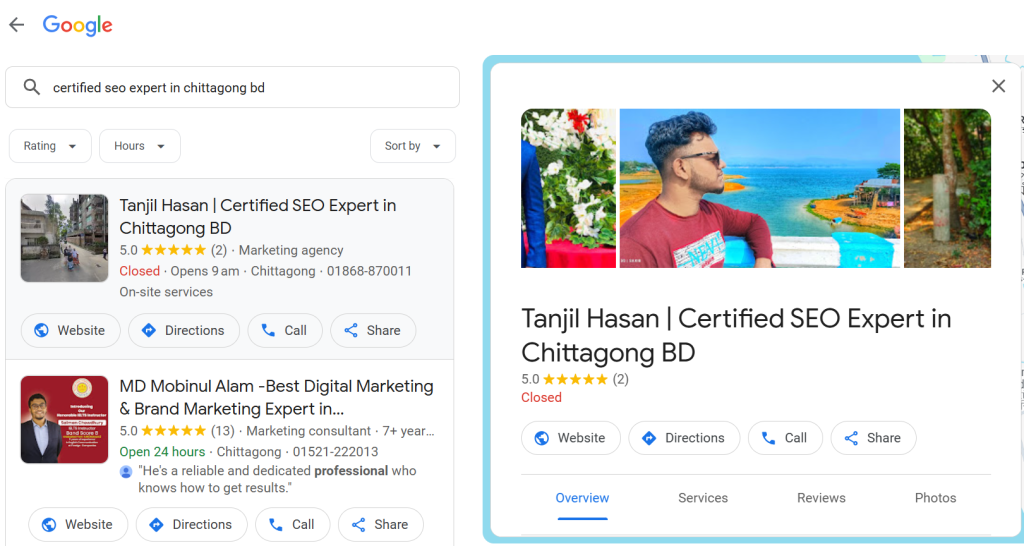Image resolution: width=1024 pixels, height=546 pixels.
Task: Open street photo thumbnail of Tanjil Hasan listing
Action: (65, 238)
